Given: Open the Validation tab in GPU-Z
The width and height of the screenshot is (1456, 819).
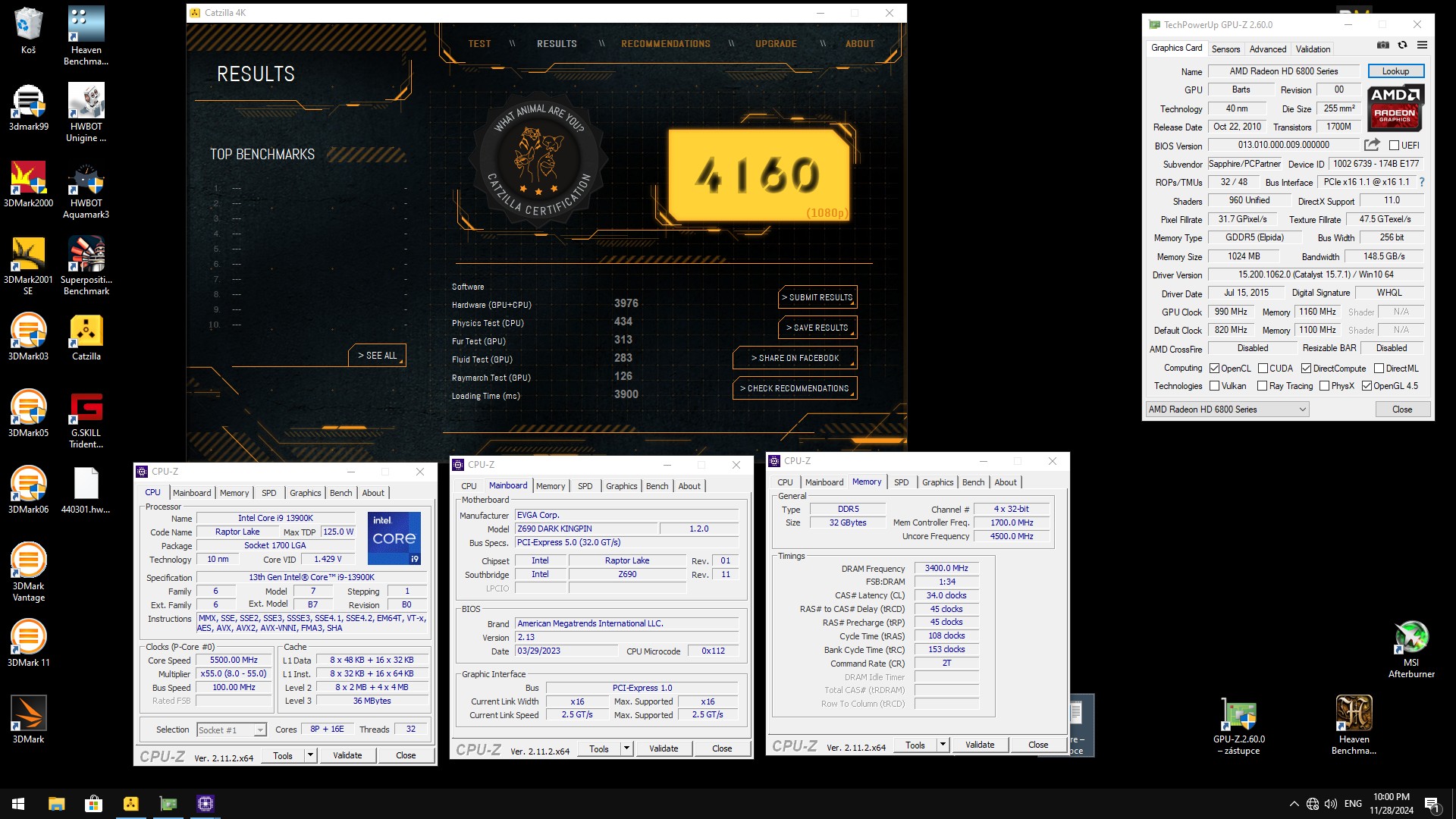Looking at the screenshot, I should point(1313,49).
